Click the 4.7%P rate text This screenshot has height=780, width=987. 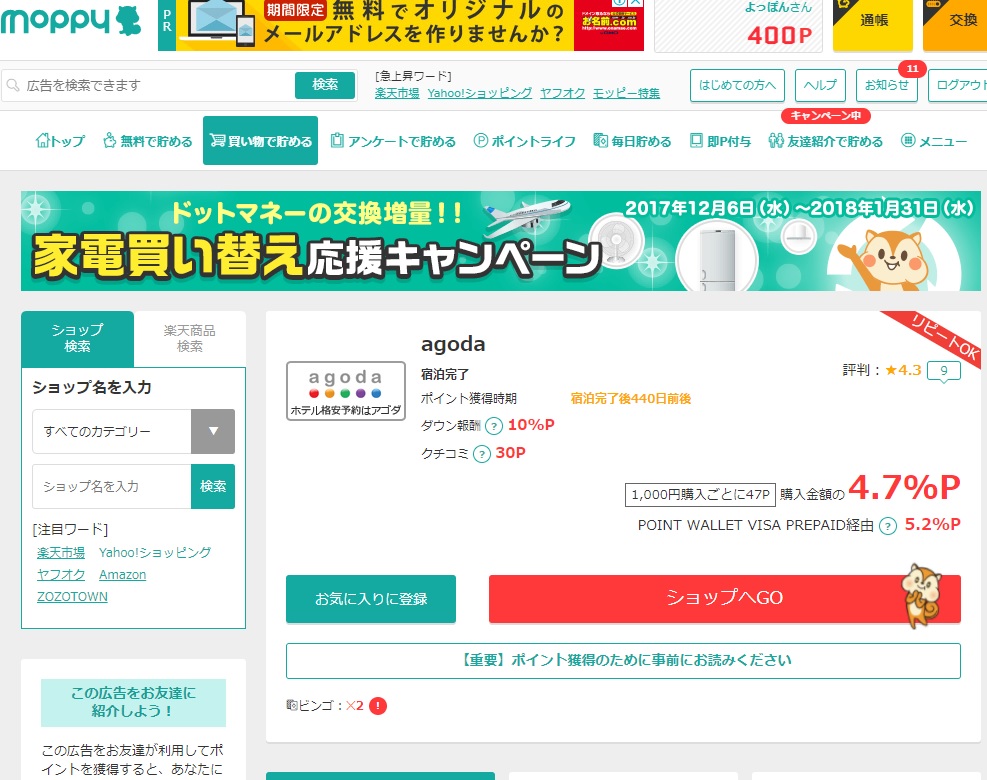(x=904, y=487)
